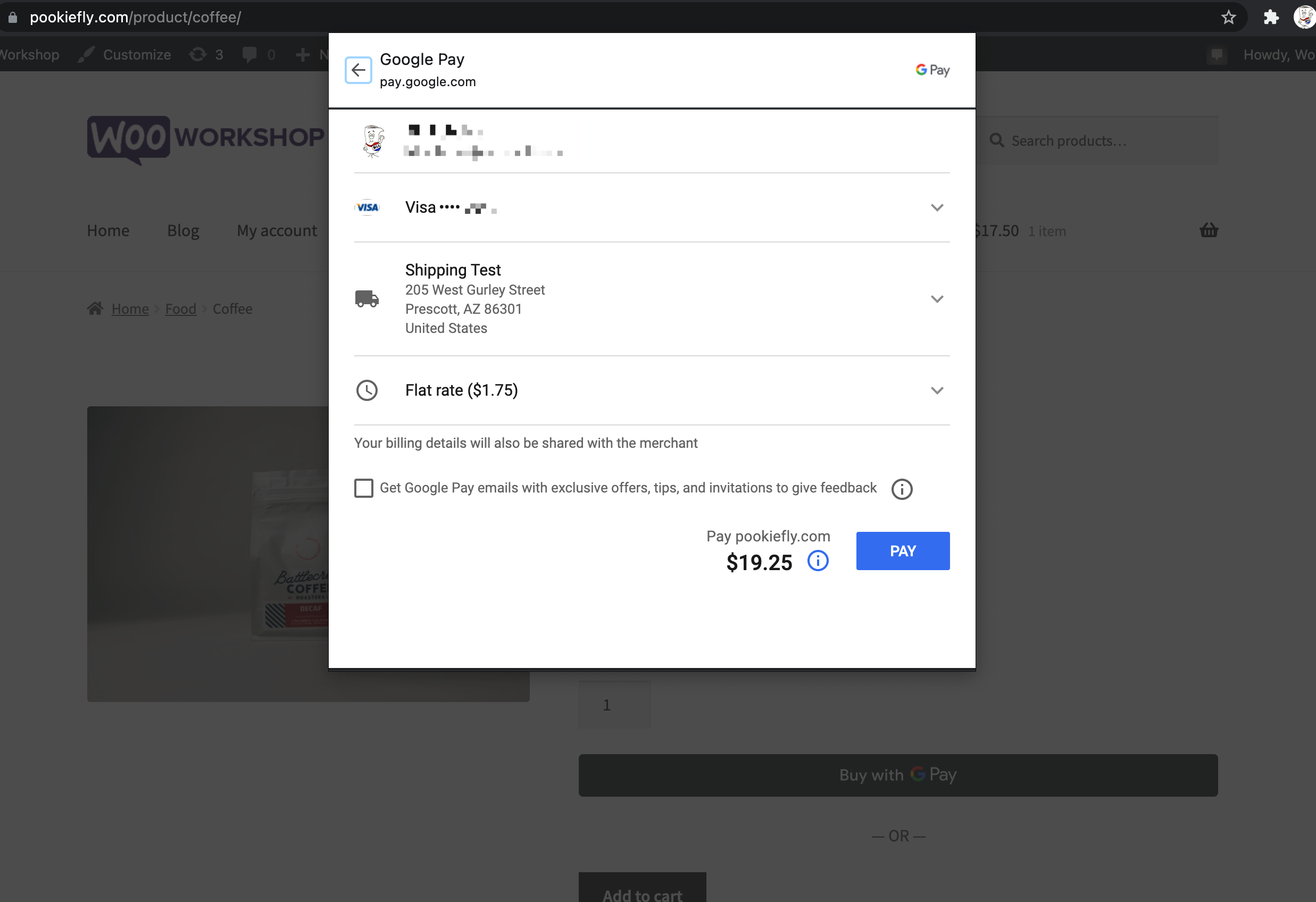Click the Visa card logo icon
1316x902 pixels.
(367, 208)
